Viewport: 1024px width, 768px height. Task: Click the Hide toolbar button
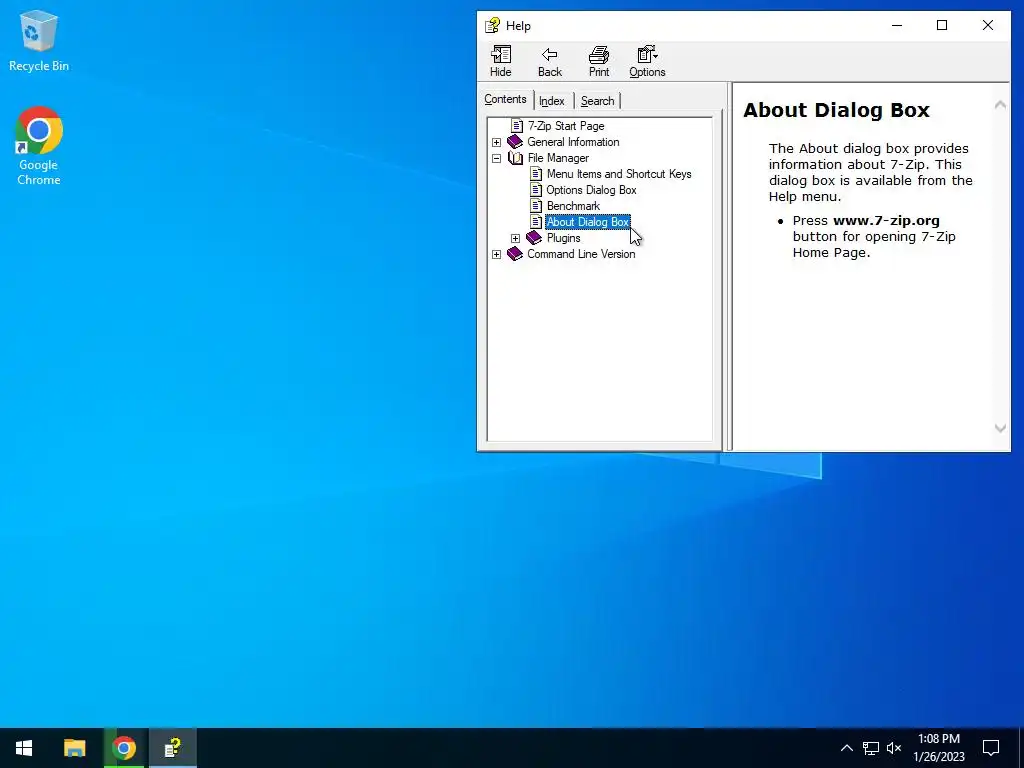coord(501,61)
